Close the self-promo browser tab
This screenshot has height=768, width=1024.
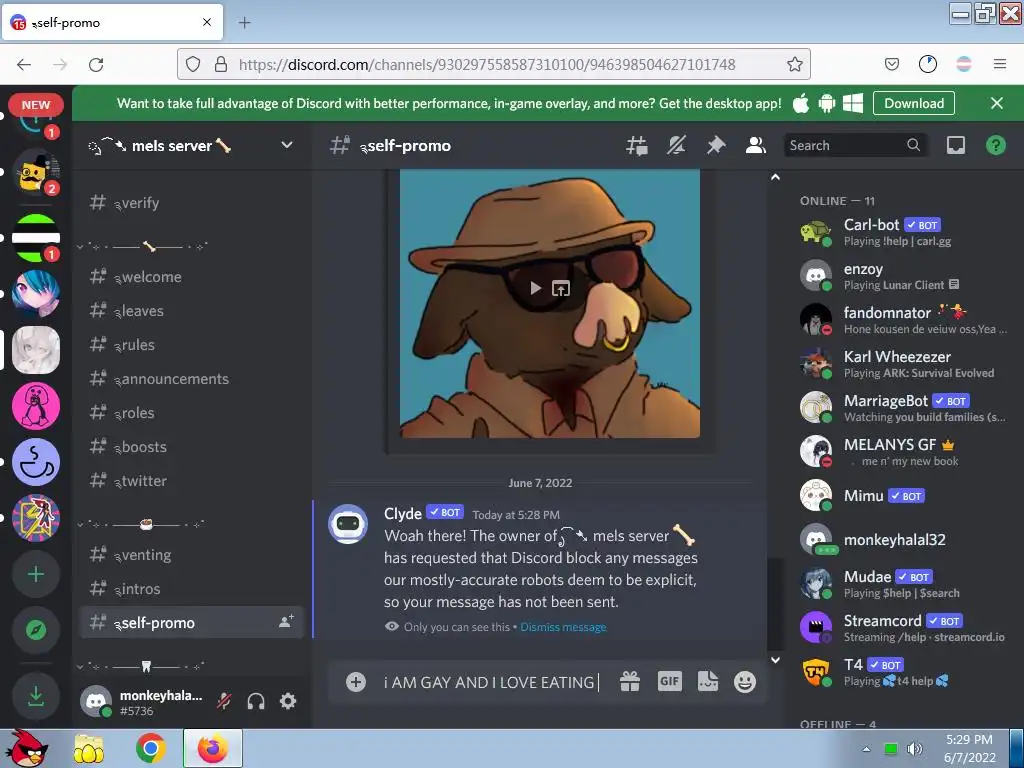(207, 22)
